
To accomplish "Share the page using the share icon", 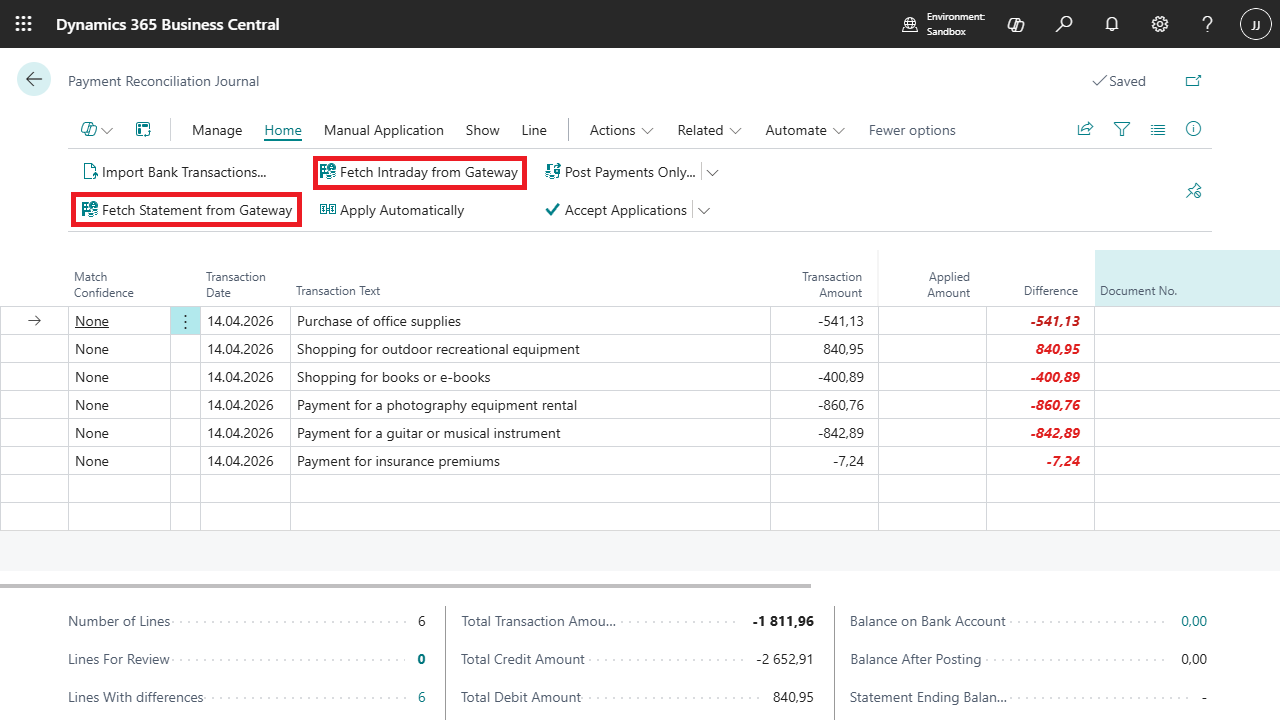I will pyautogui.click(x=1085, y=129).
